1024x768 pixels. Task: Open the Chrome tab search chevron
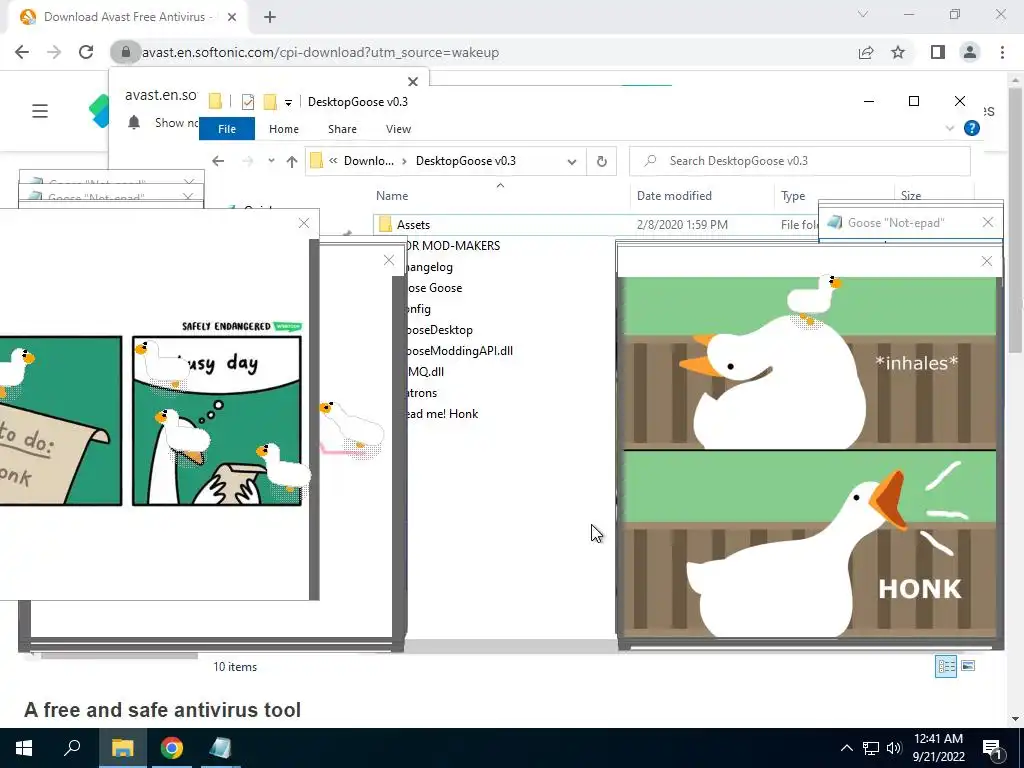863,14
